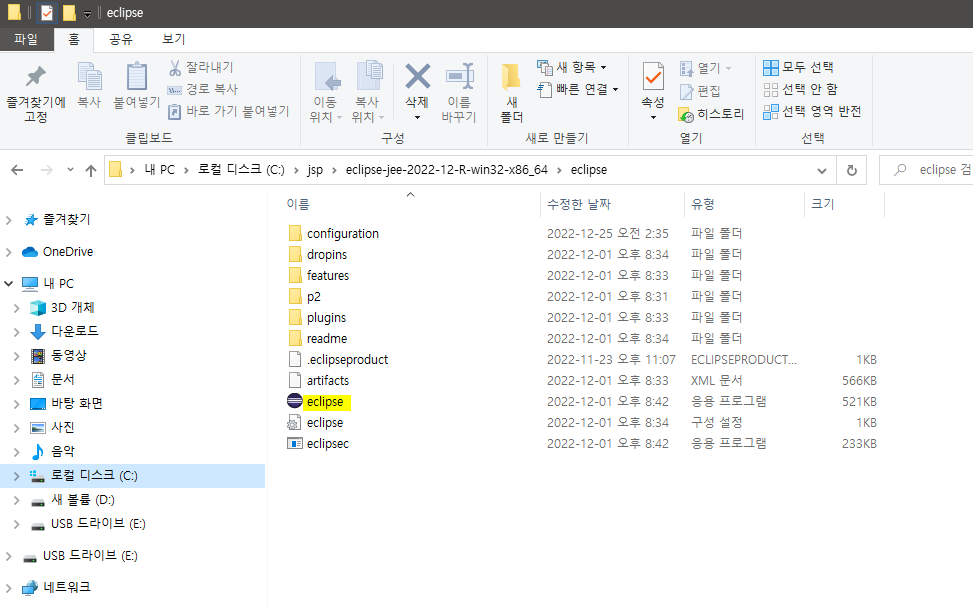Expand the 네트워크 tree node
973x610 pixels.
click(x=9, y=587)
